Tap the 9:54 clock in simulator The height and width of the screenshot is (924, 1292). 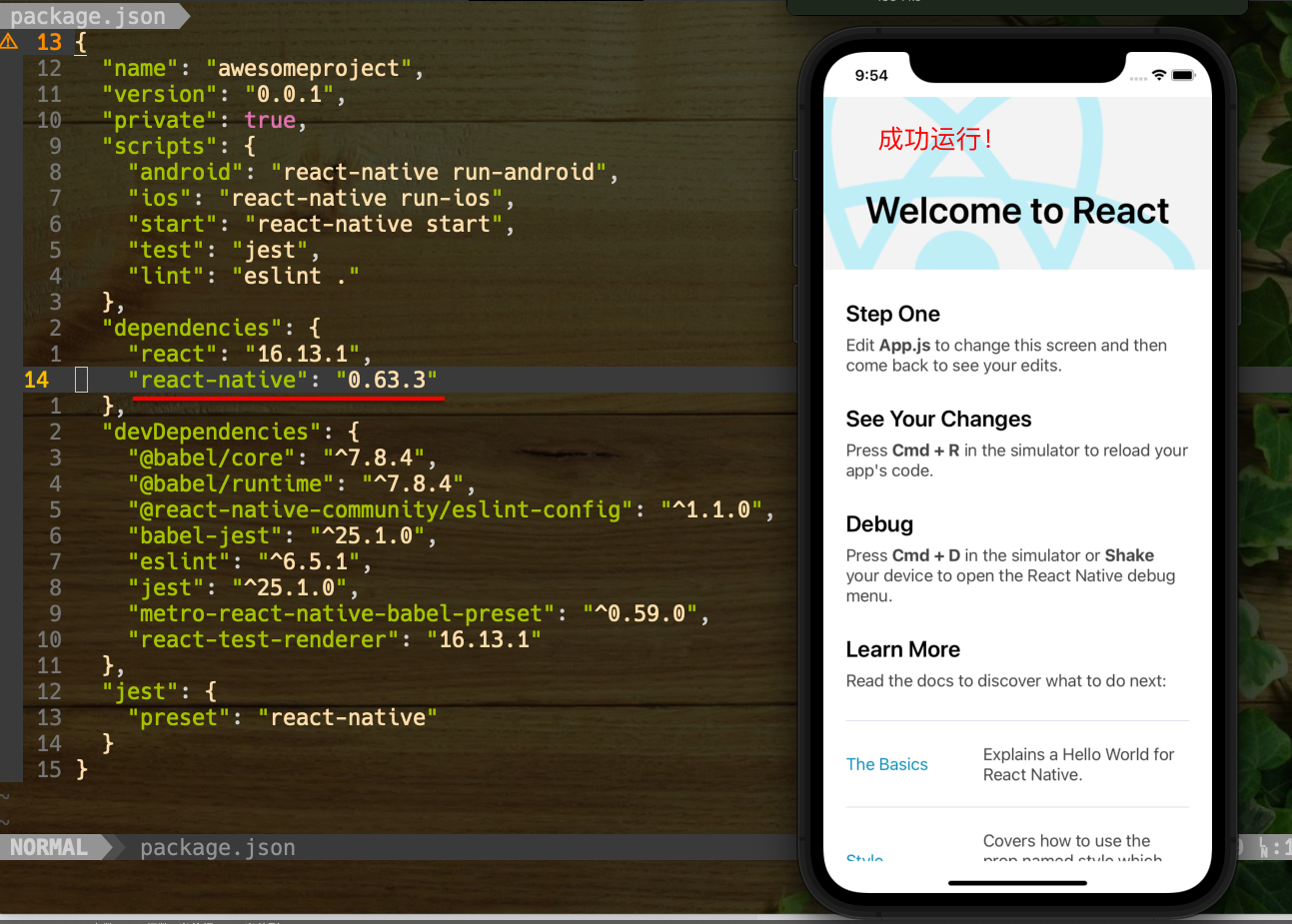[x=871, y=75]
